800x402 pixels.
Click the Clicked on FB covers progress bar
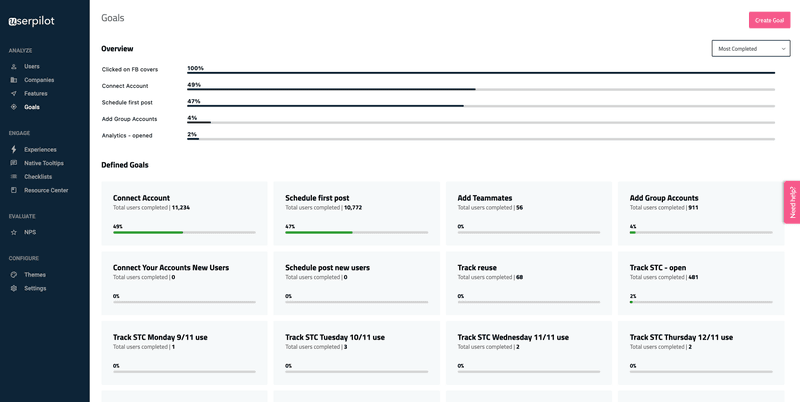coord(481,73)
